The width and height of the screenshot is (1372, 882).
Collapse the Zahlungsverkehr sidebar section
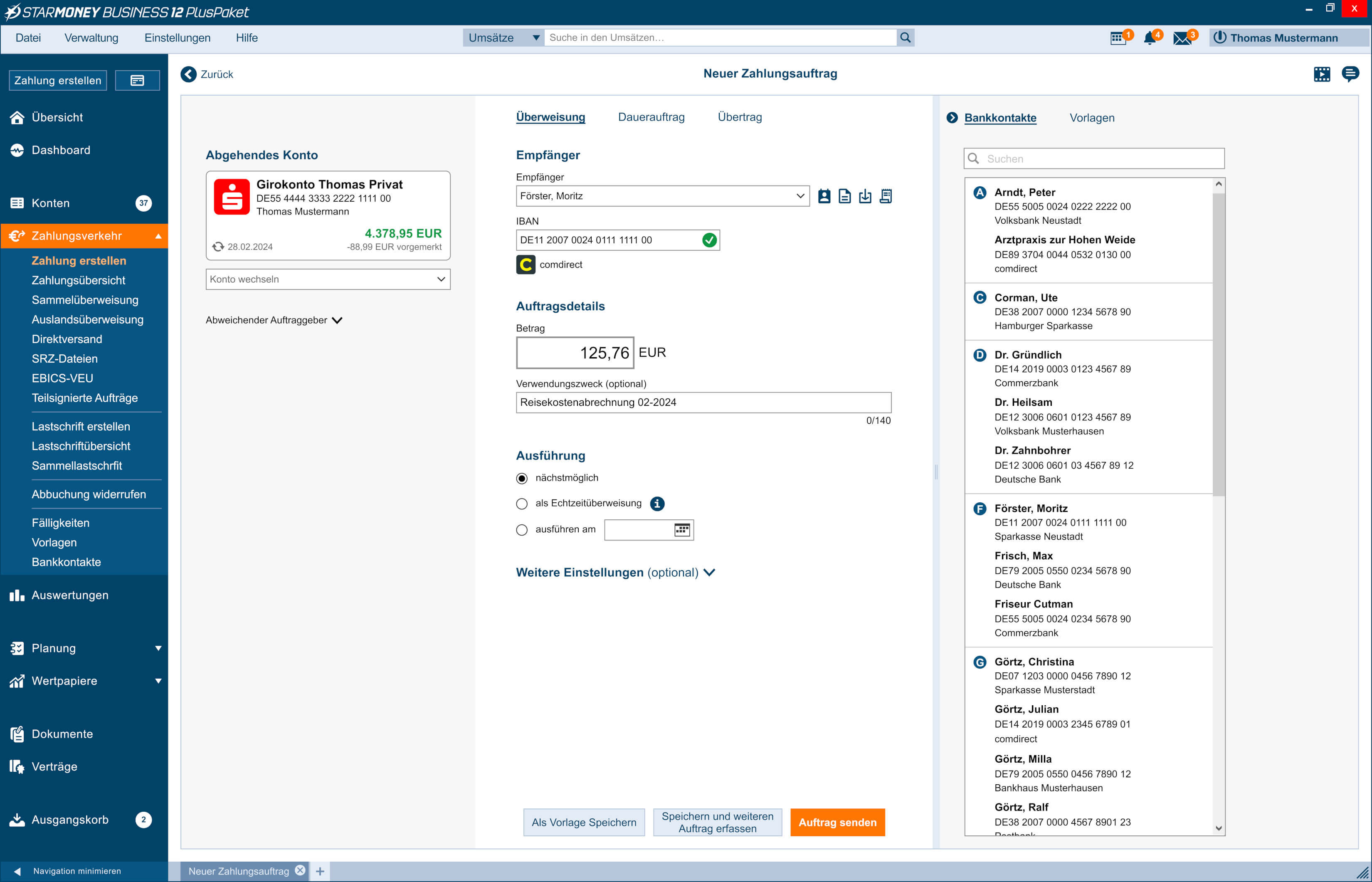point(159,237)
